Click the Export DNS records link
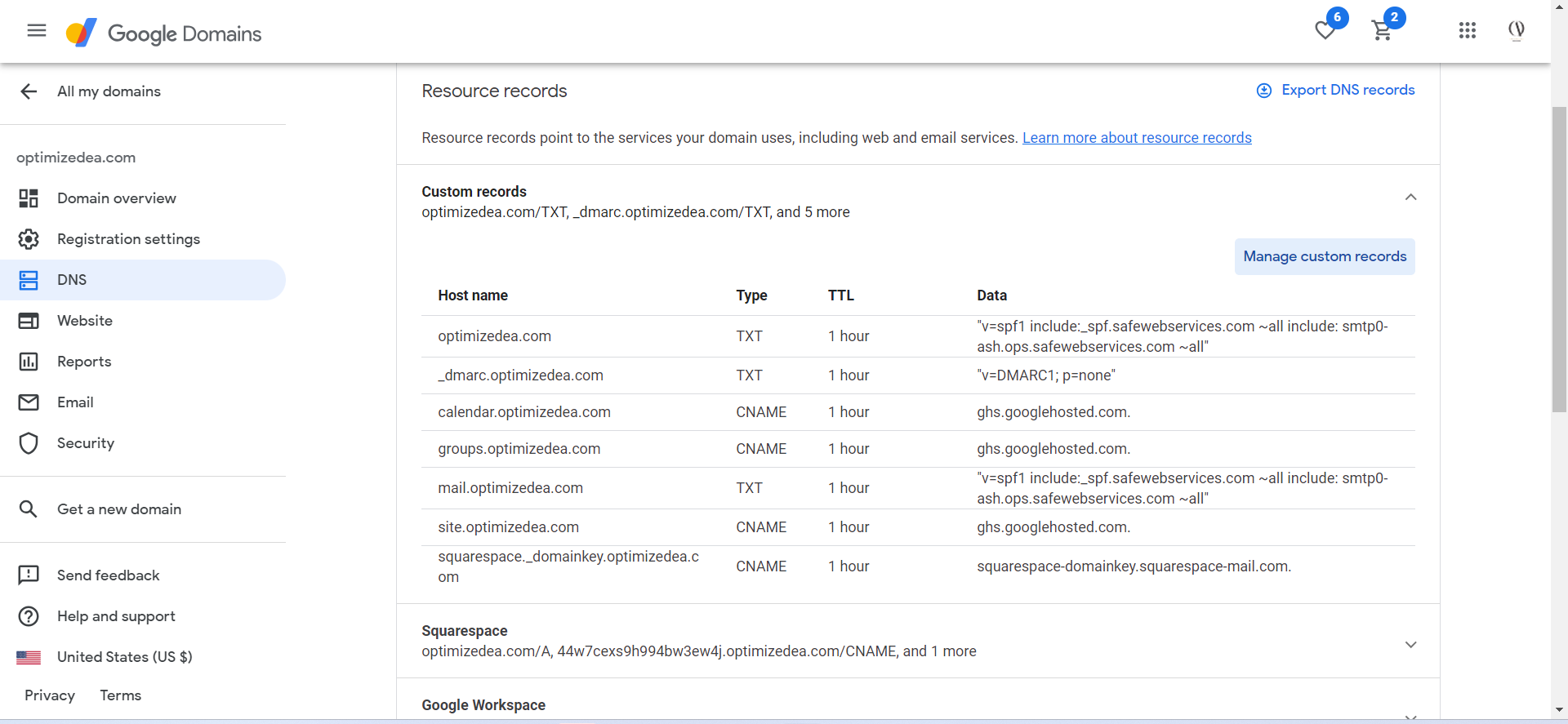The image size is (1568, 724). [x=1347, y=90]
